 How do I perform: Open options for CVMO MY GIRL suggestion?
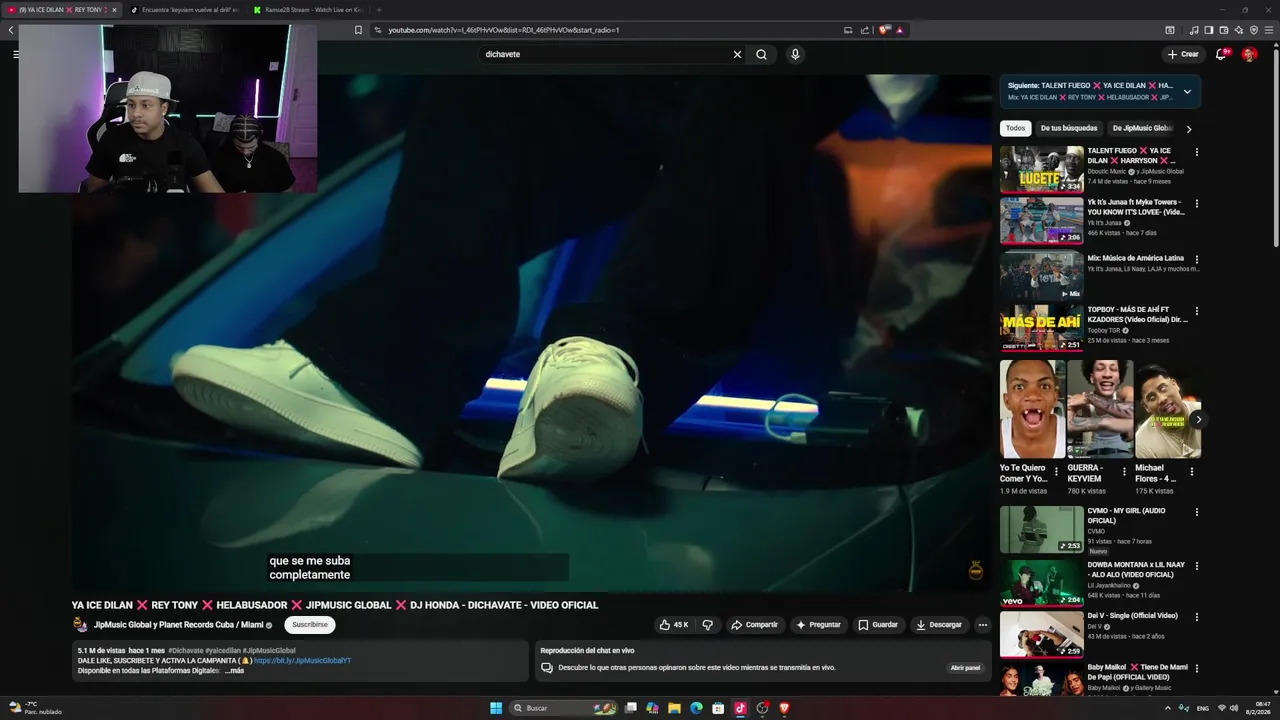(x=1196, y=512)
